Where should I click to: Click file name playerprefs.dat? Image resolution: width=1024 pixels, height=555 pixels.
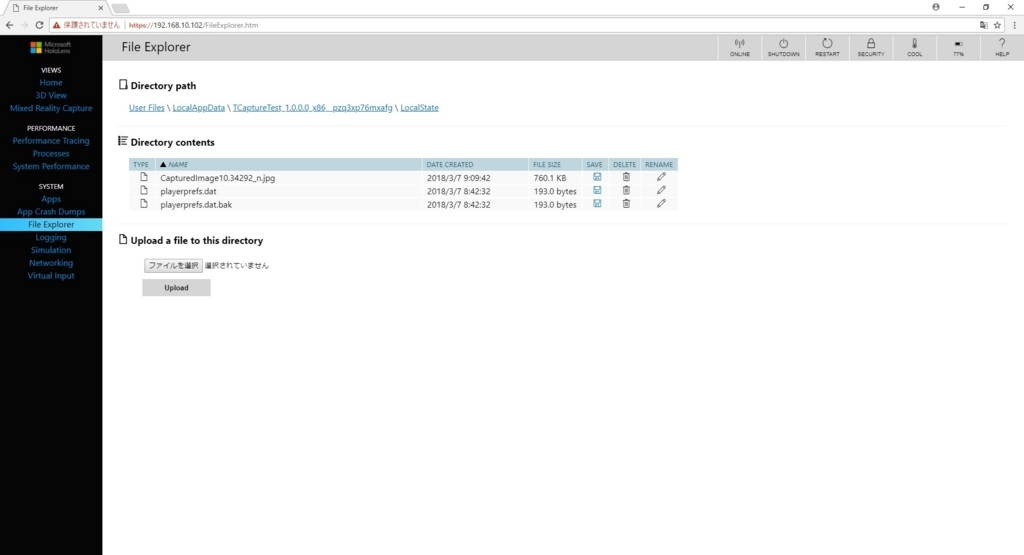tap(188, 191)
